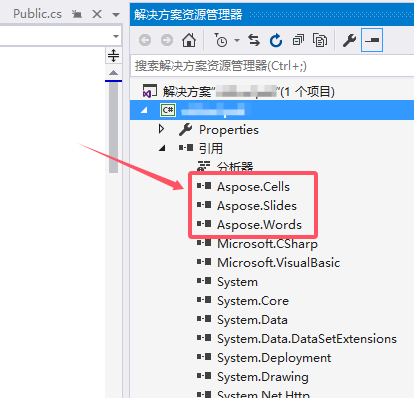This screenshot has width=414, height=398.
Task: Click the Pending Changes Filter clock icon
Action: tap(221, 40)
